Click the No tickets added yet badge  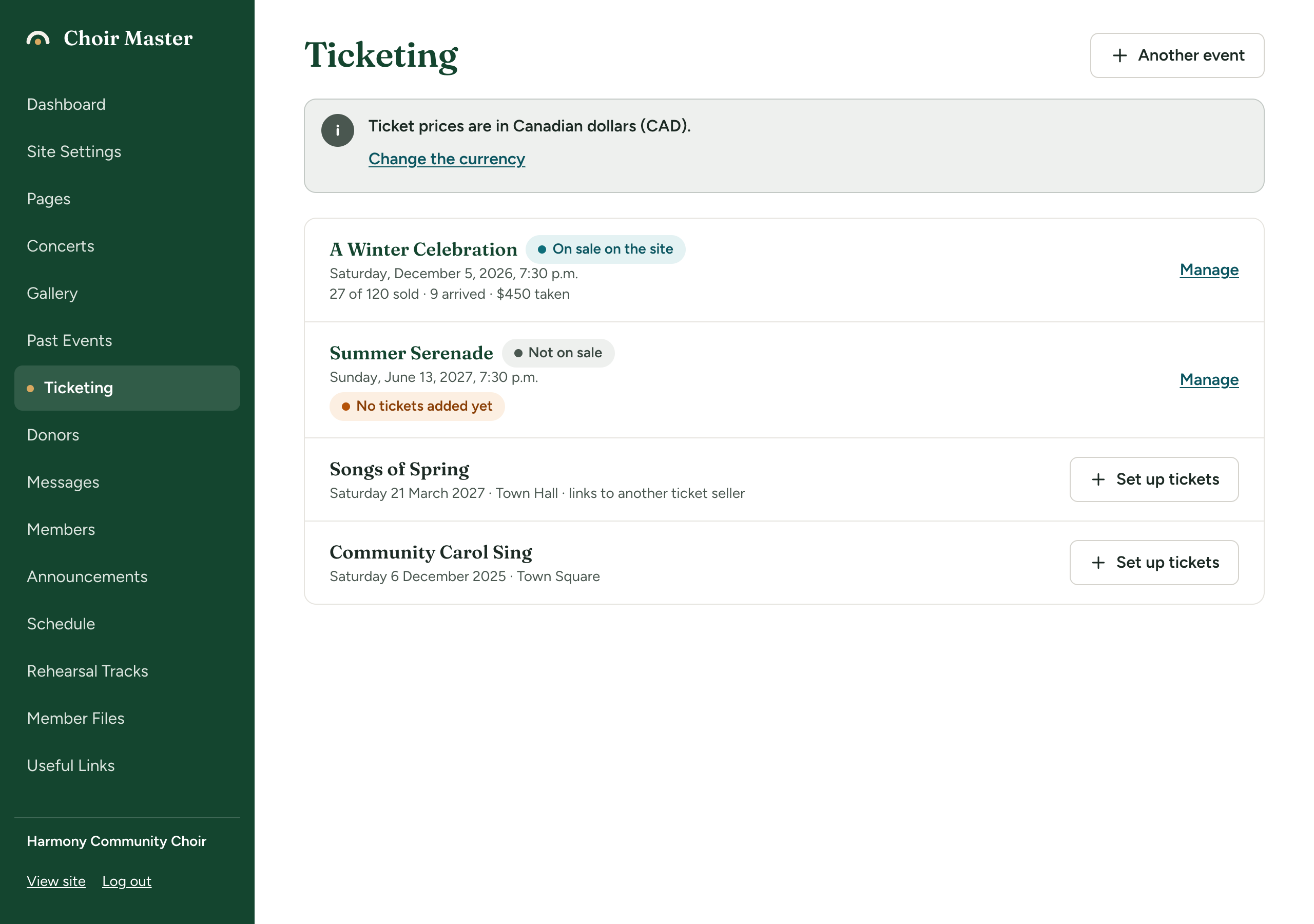point(417,407)
